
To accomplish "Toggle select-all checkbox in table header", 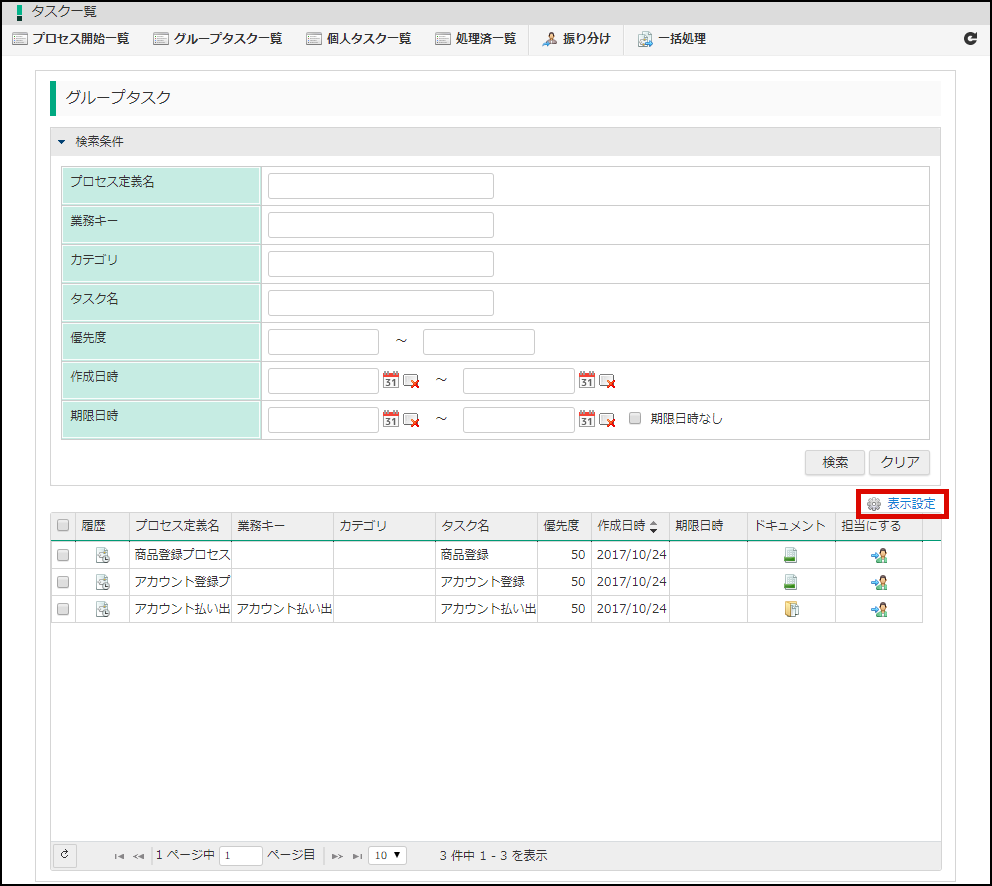I will (63, 526).
